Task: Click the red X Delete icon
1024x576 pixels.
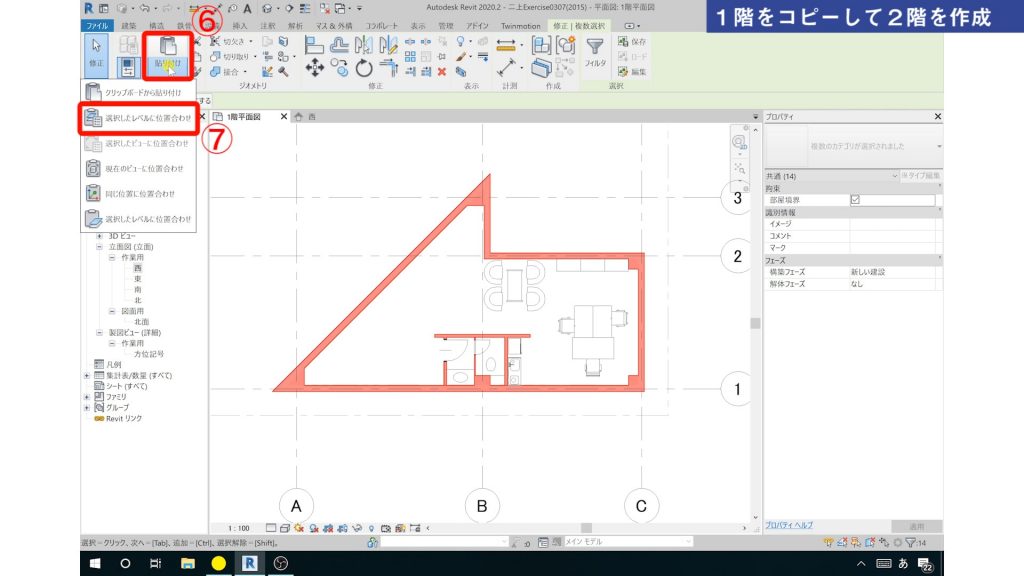Action: coord(441,72)
